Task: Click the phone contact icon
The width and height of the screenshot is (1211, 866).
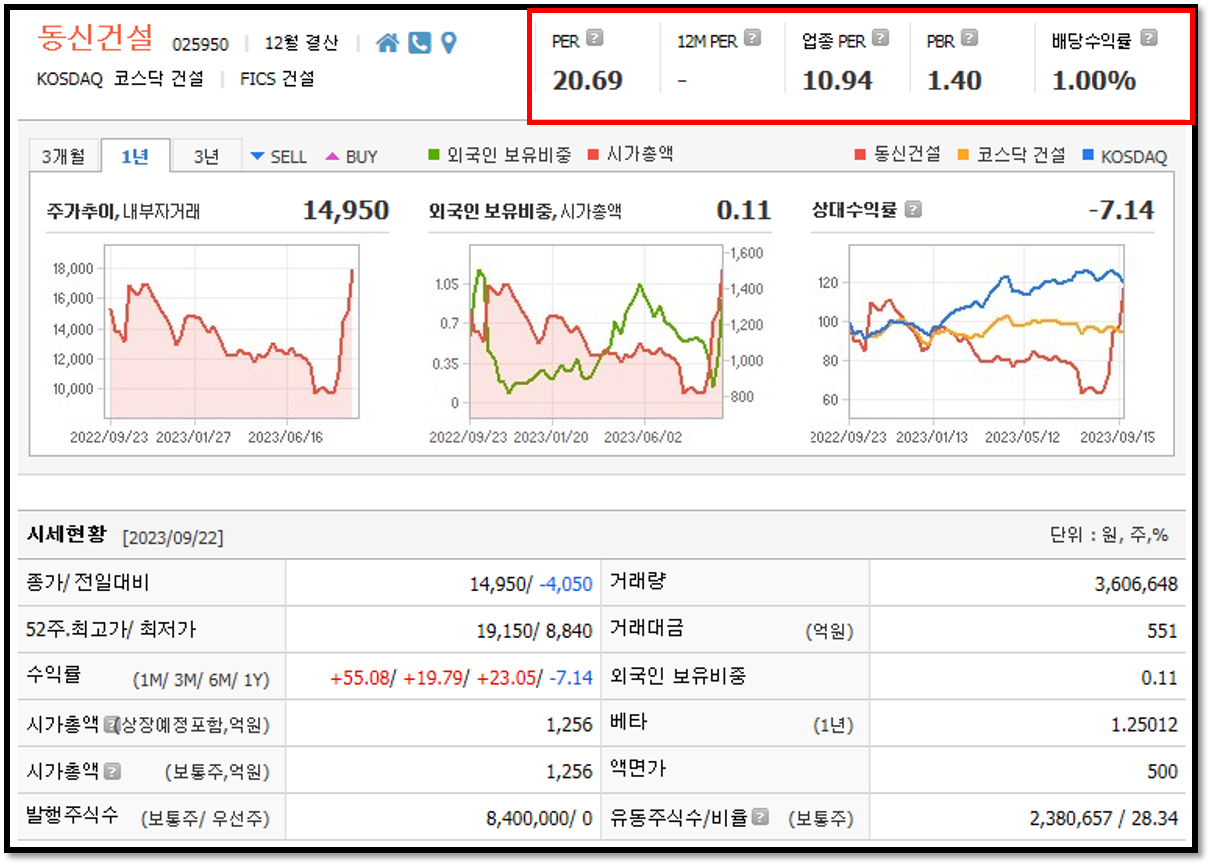Action: click(x=420, y=42)
